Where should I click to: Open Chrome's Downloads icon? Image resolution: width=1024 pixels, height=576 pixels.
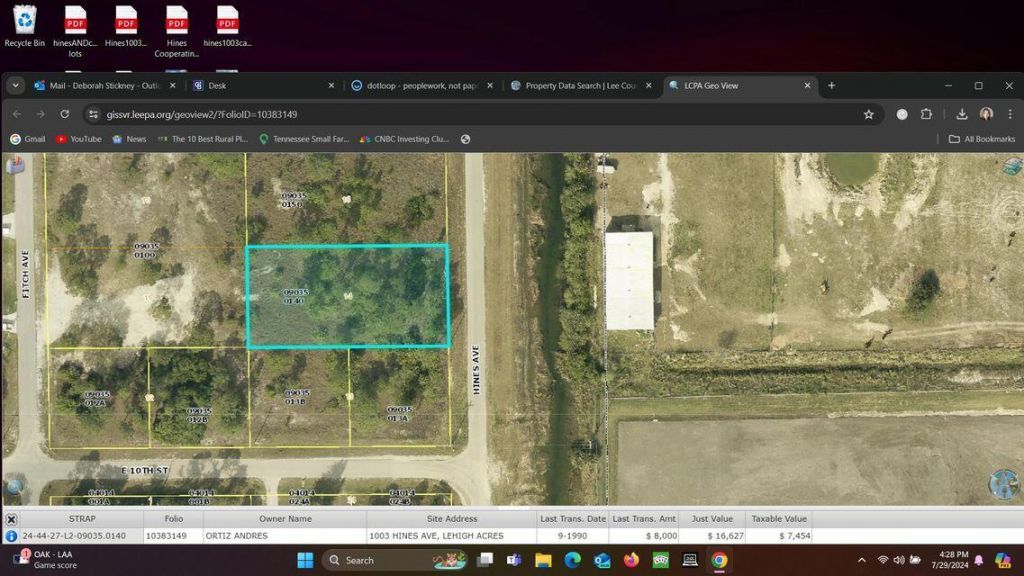pos(960,114)
